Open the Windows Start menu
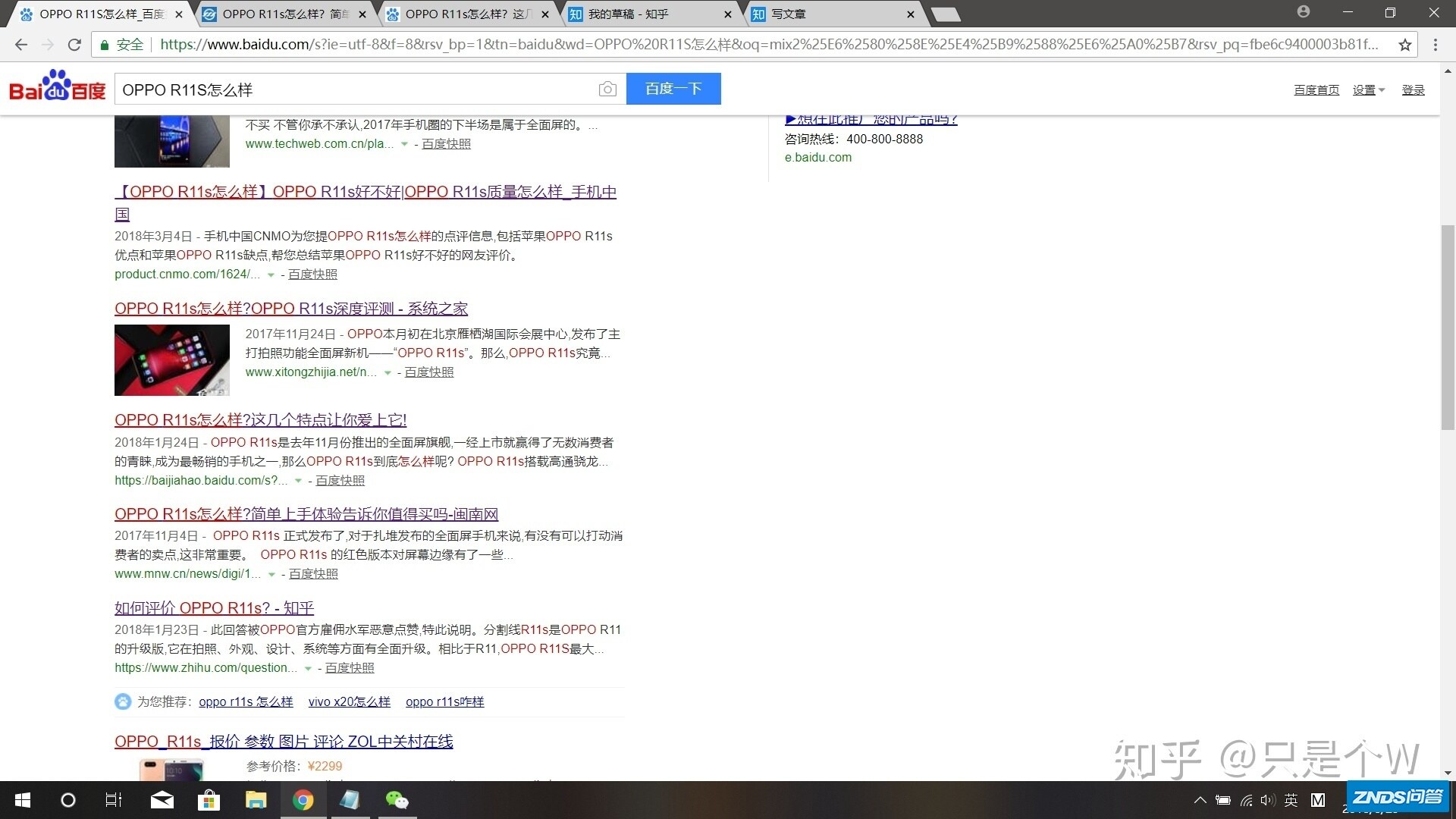This screenshot has height=819, width=1456. pos(23,800)
